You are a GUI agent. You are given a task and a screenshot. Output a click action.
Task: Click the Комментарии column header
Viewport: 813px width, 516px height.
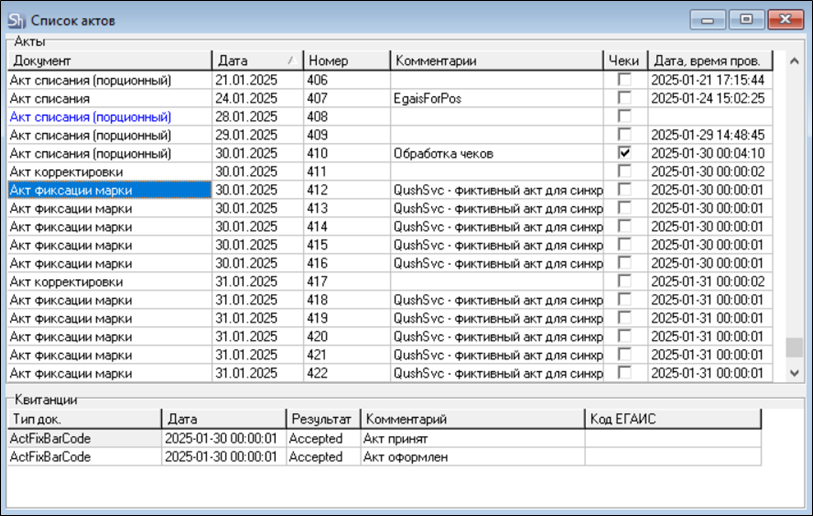[495, 61]
